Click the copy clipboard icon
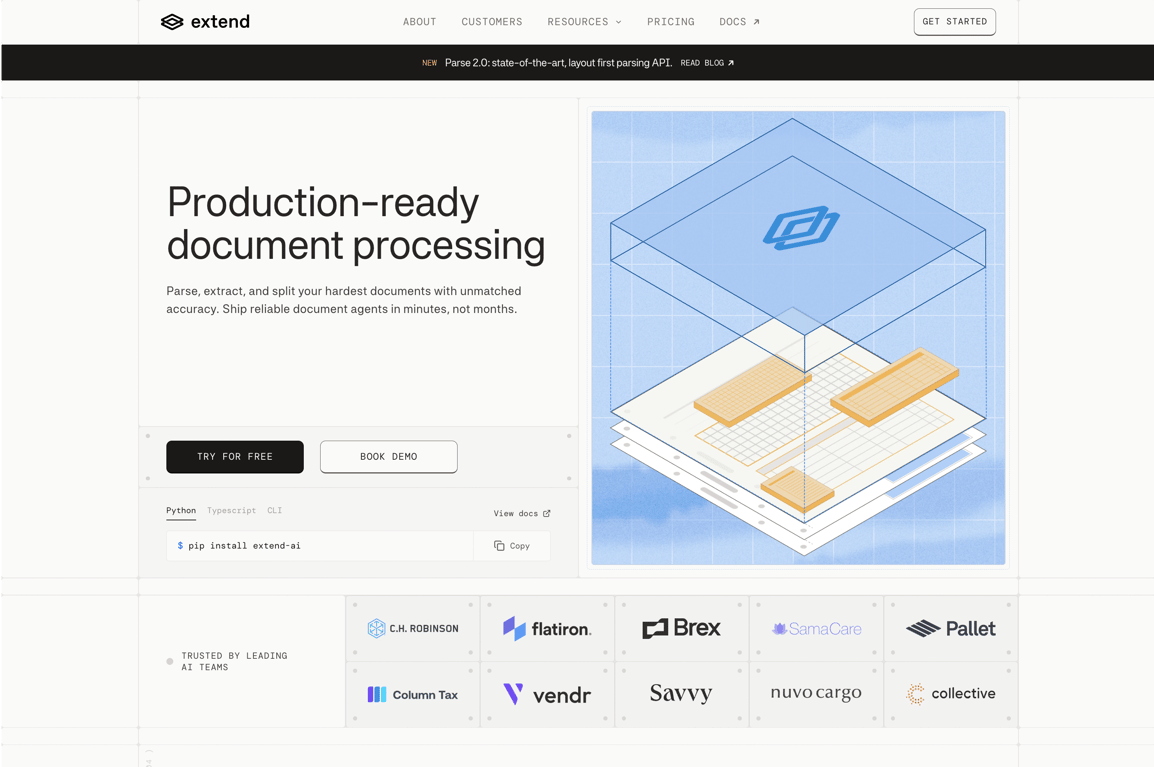 coord(499,545)
